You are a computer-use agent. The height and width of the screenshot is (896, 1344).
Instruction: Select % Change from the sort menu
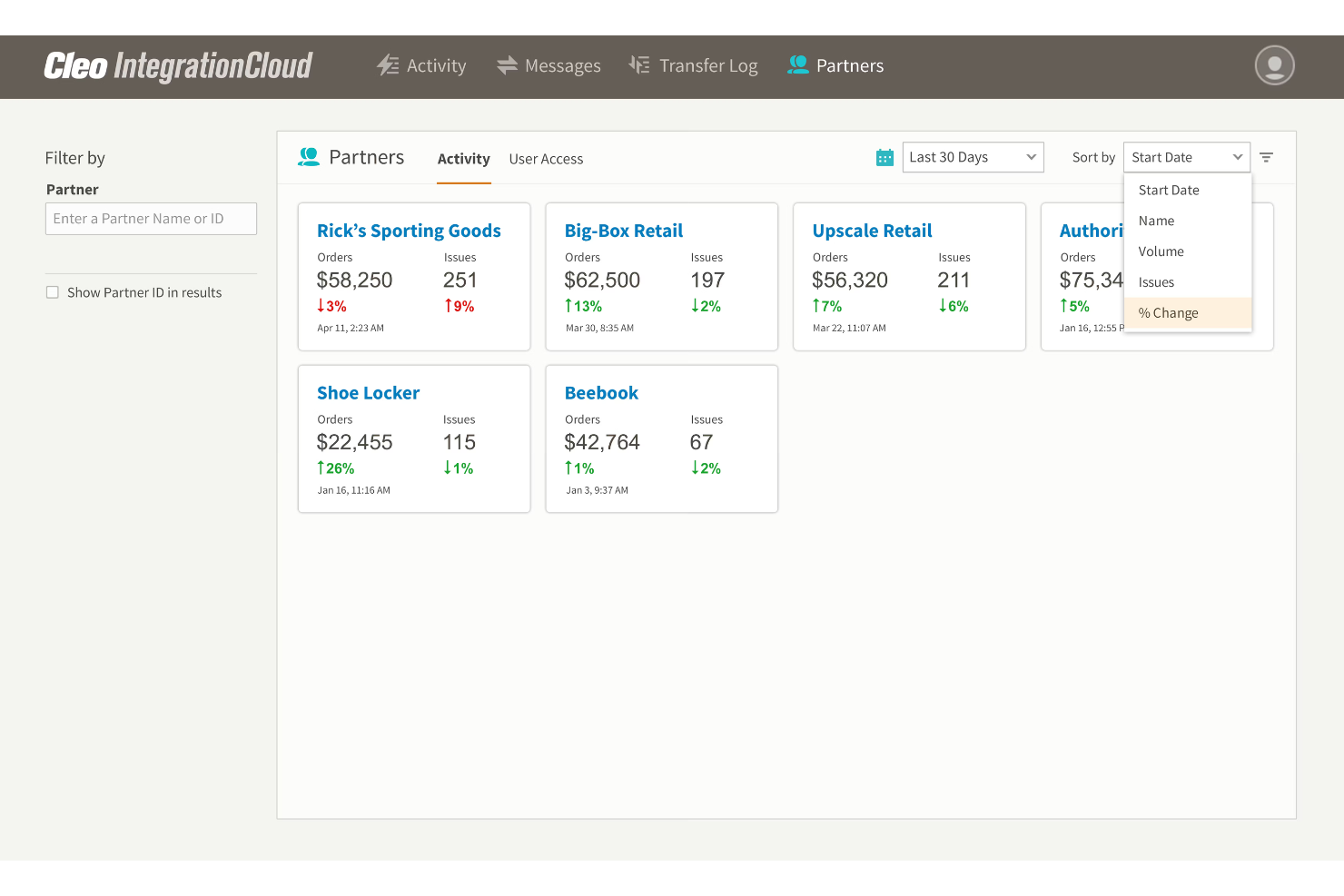tap(1169, 312)
